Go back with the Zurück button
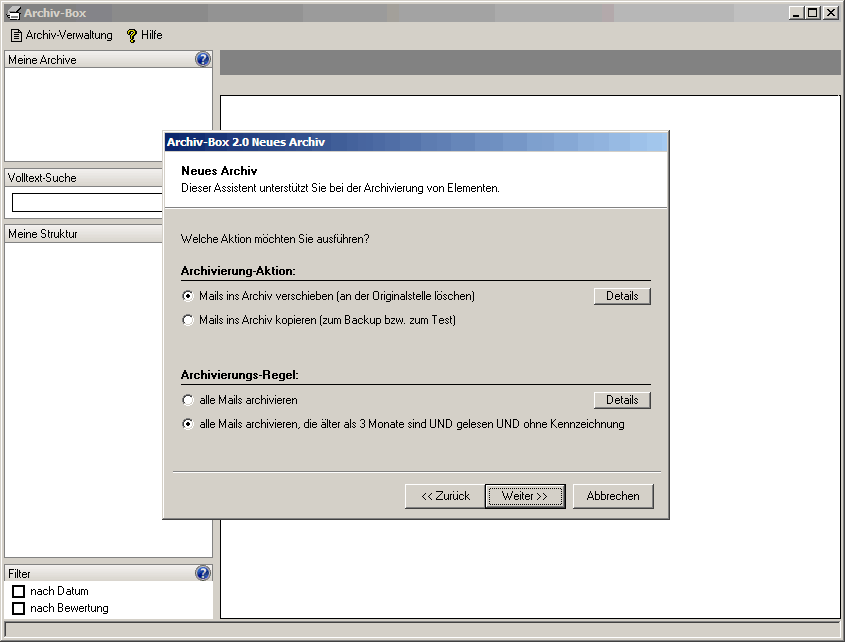This screenshot has width=845, height=642. (x=445, y=496)
